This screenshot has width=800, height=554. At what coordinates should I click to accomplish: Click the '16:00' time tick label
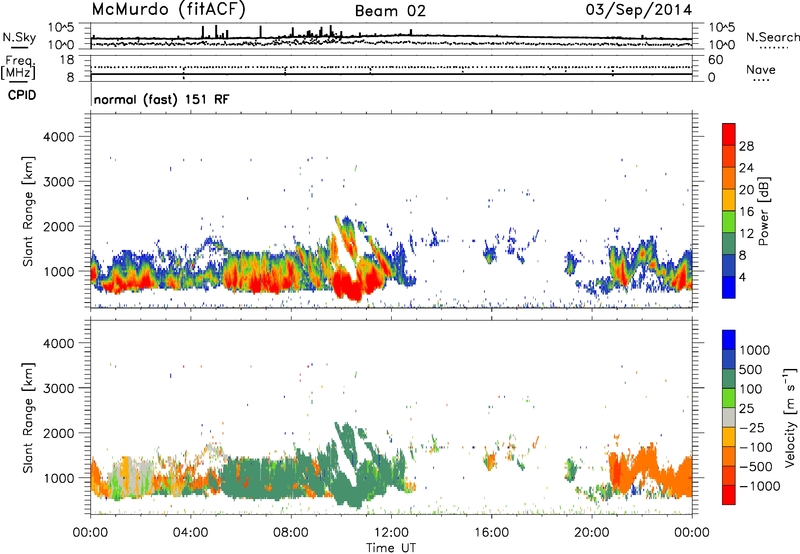point(491,533)
